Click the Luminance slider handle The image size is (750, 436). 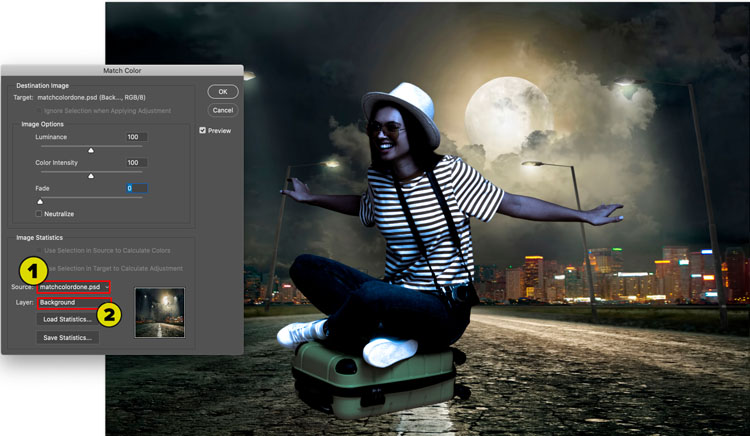91,150
